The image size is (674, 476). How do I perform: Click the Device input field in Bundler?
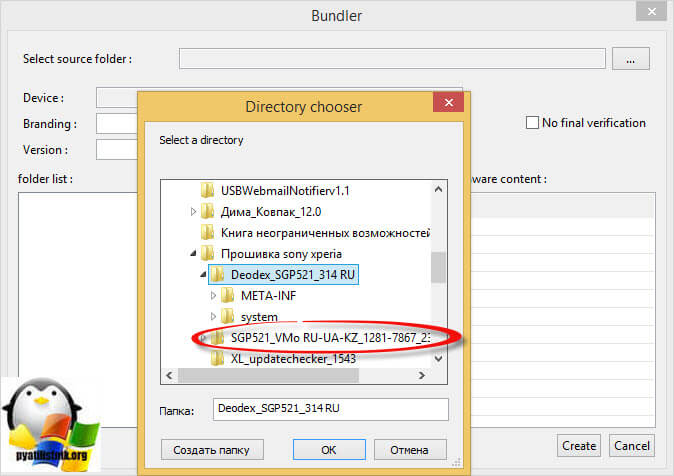[x=117, y=98]
